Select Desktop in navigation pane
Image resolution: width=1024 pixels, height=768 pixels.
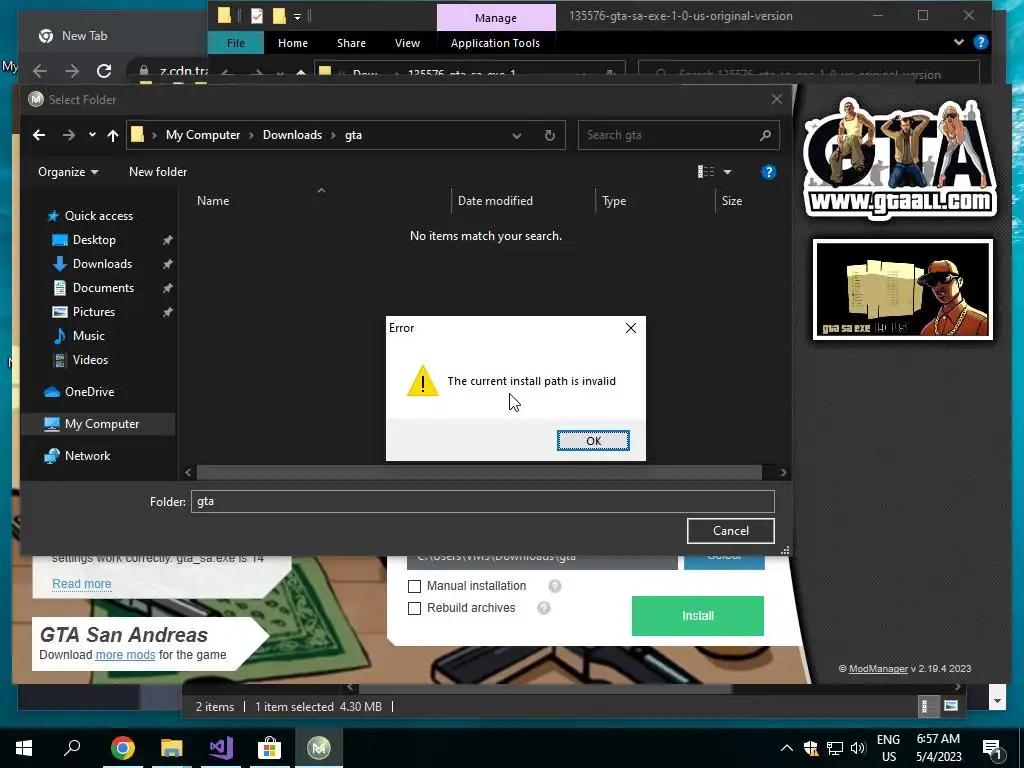[94, 240]
